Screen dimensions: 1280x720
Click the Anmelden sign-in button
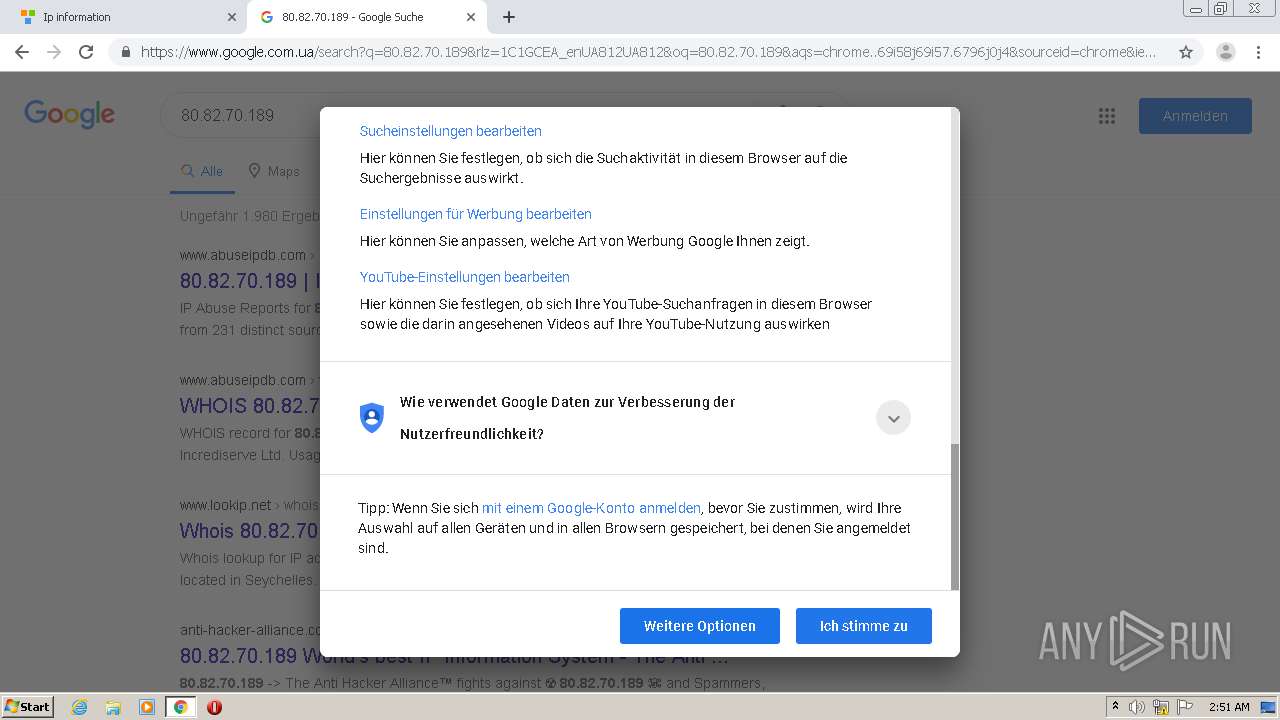pyautogui.click(x=1195, y=116)
